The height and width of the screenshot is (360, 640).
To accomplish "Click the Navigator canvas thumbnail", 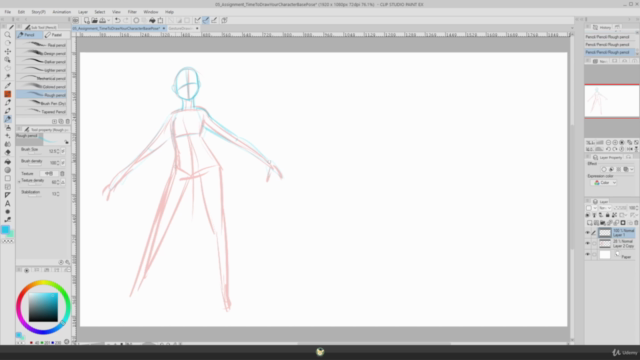I will point(611,101).
